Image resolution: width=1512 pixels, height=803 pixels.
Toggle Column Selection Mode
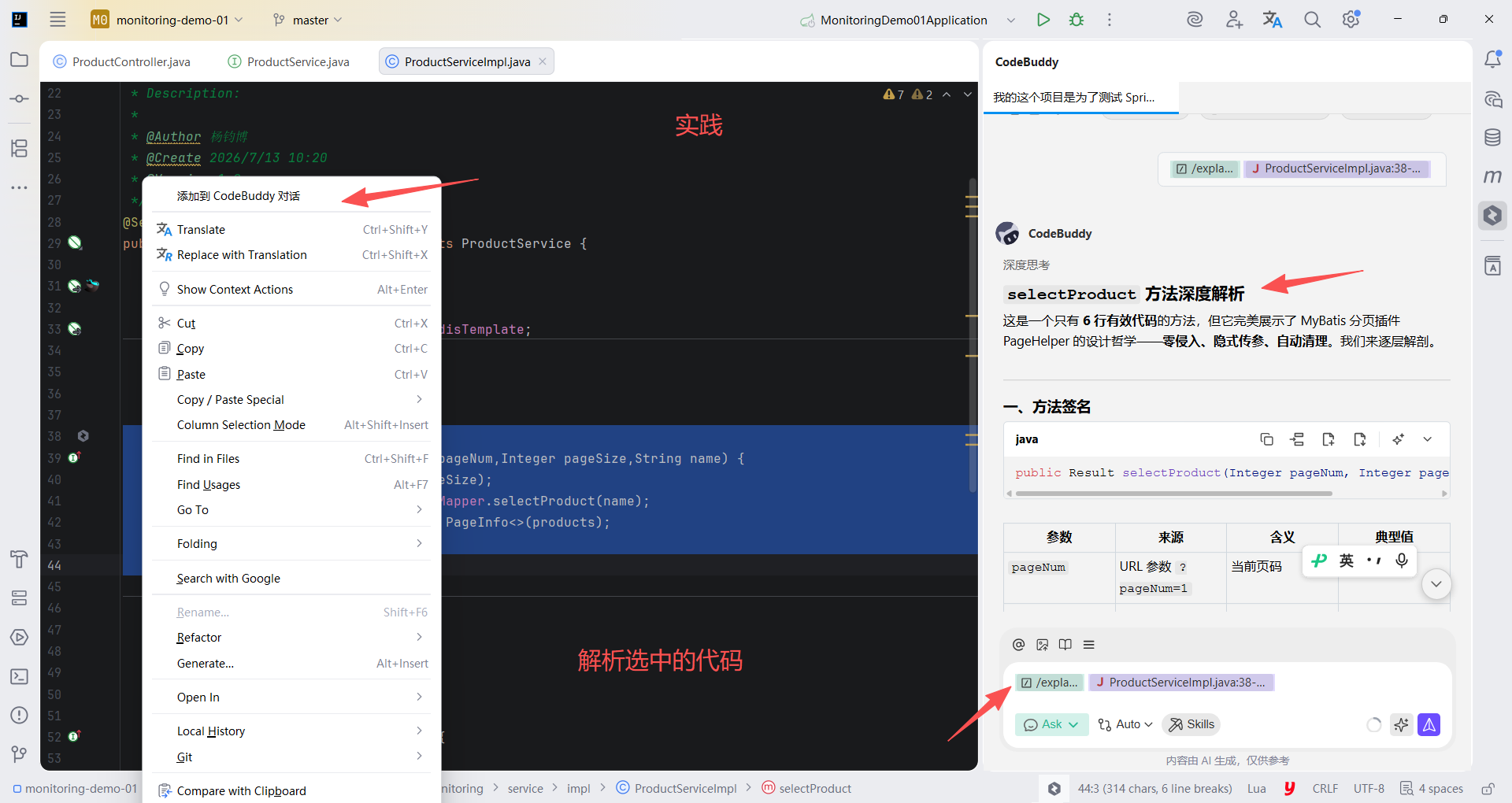pos(291,425)
